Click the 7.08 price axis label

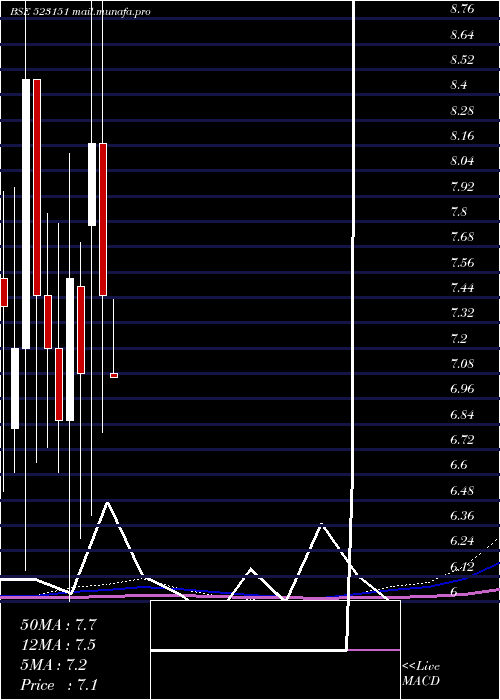coord(462,363)
